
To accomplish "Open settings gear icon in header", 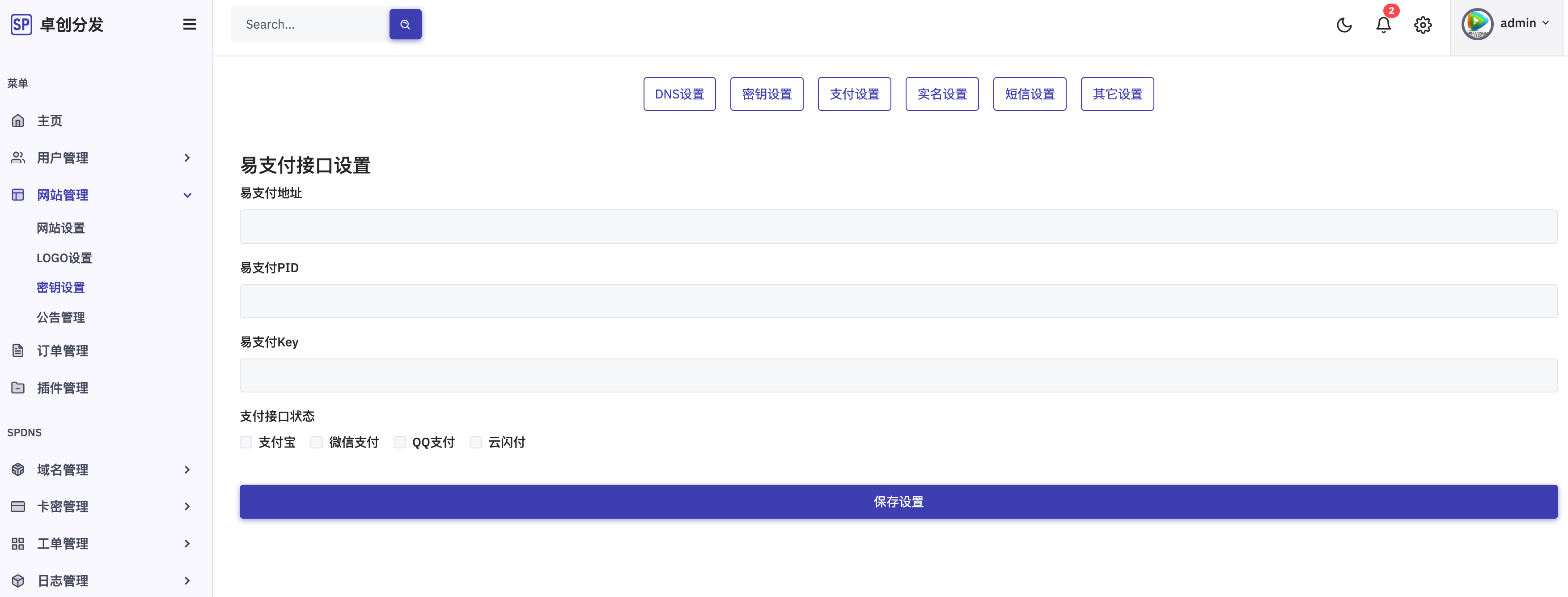I will 1423,25.
